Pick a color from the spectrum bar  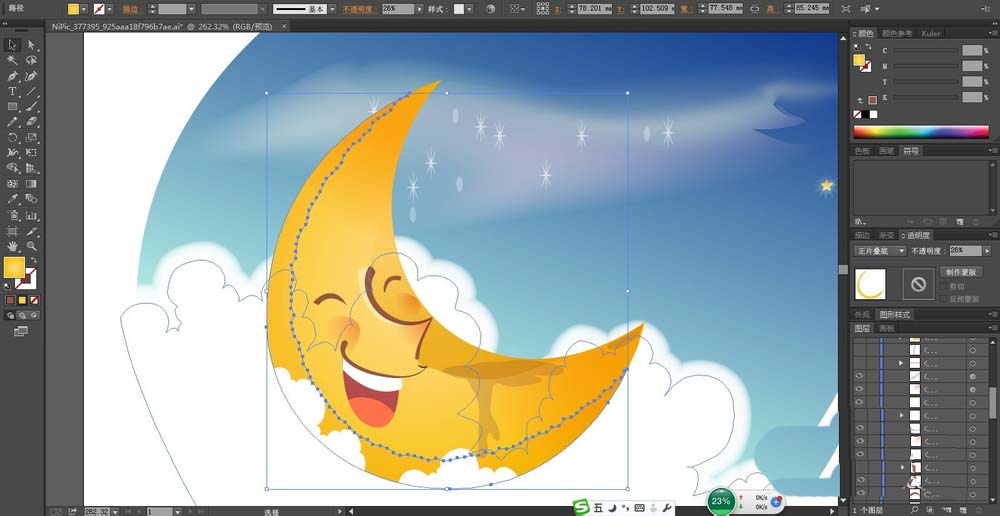921,132
